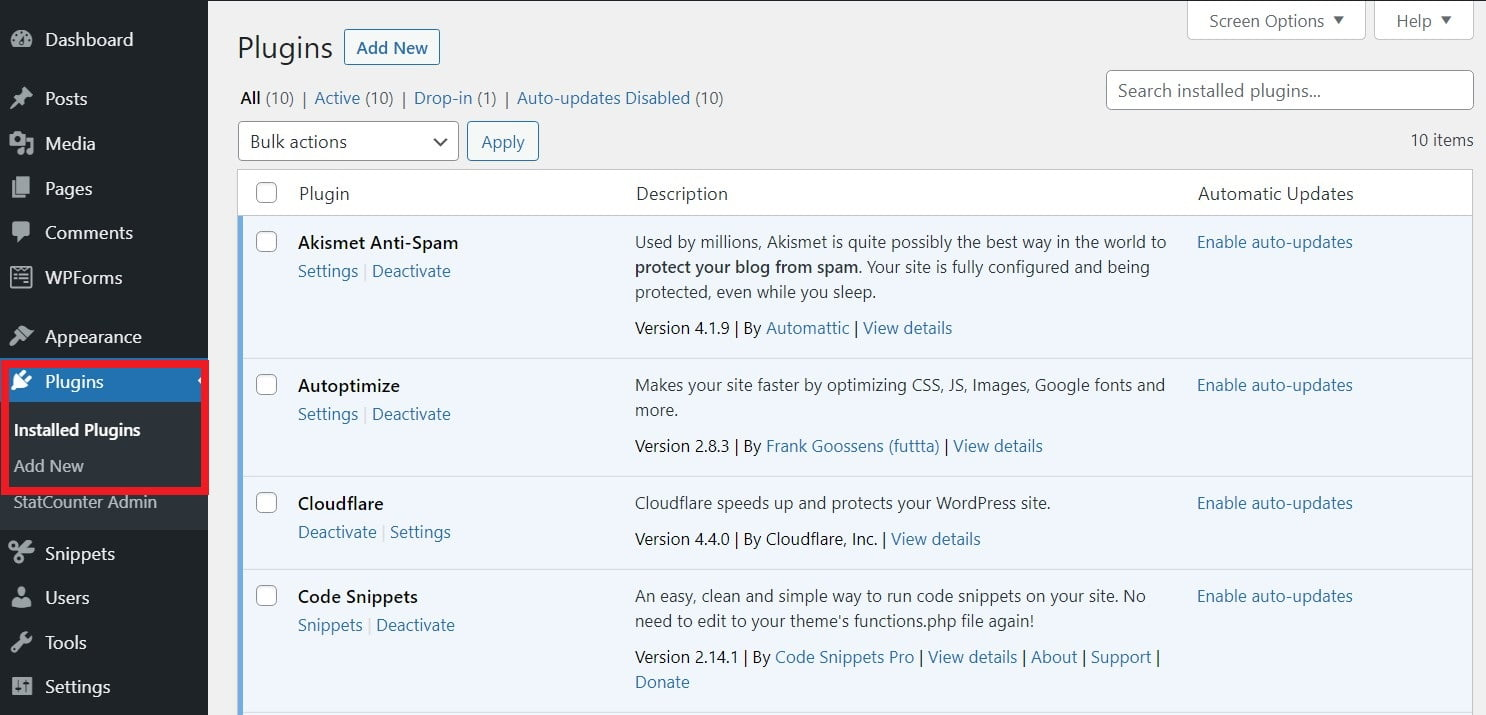The image size is (1486, 715).
Task: Click the Snippets scissors icon
Action: [22, 554]
